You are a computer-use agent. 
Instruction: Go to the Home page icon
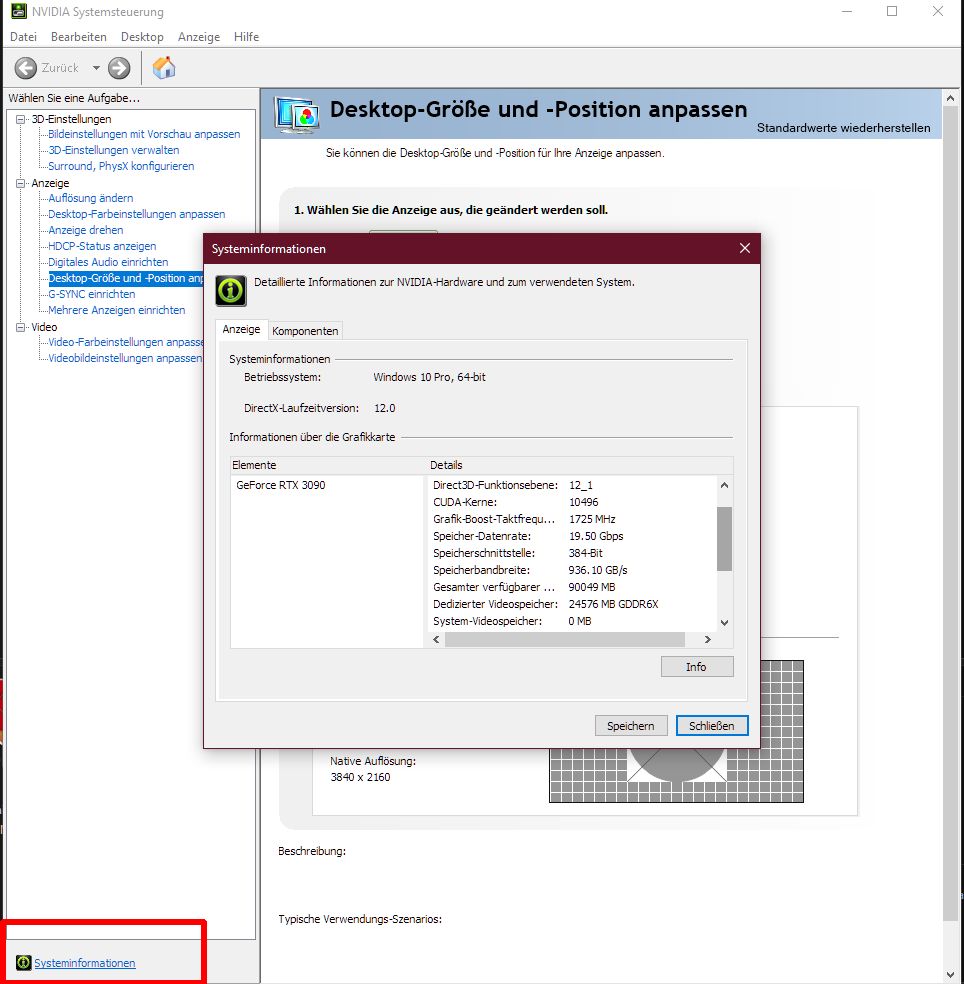[x=164, y=68]
